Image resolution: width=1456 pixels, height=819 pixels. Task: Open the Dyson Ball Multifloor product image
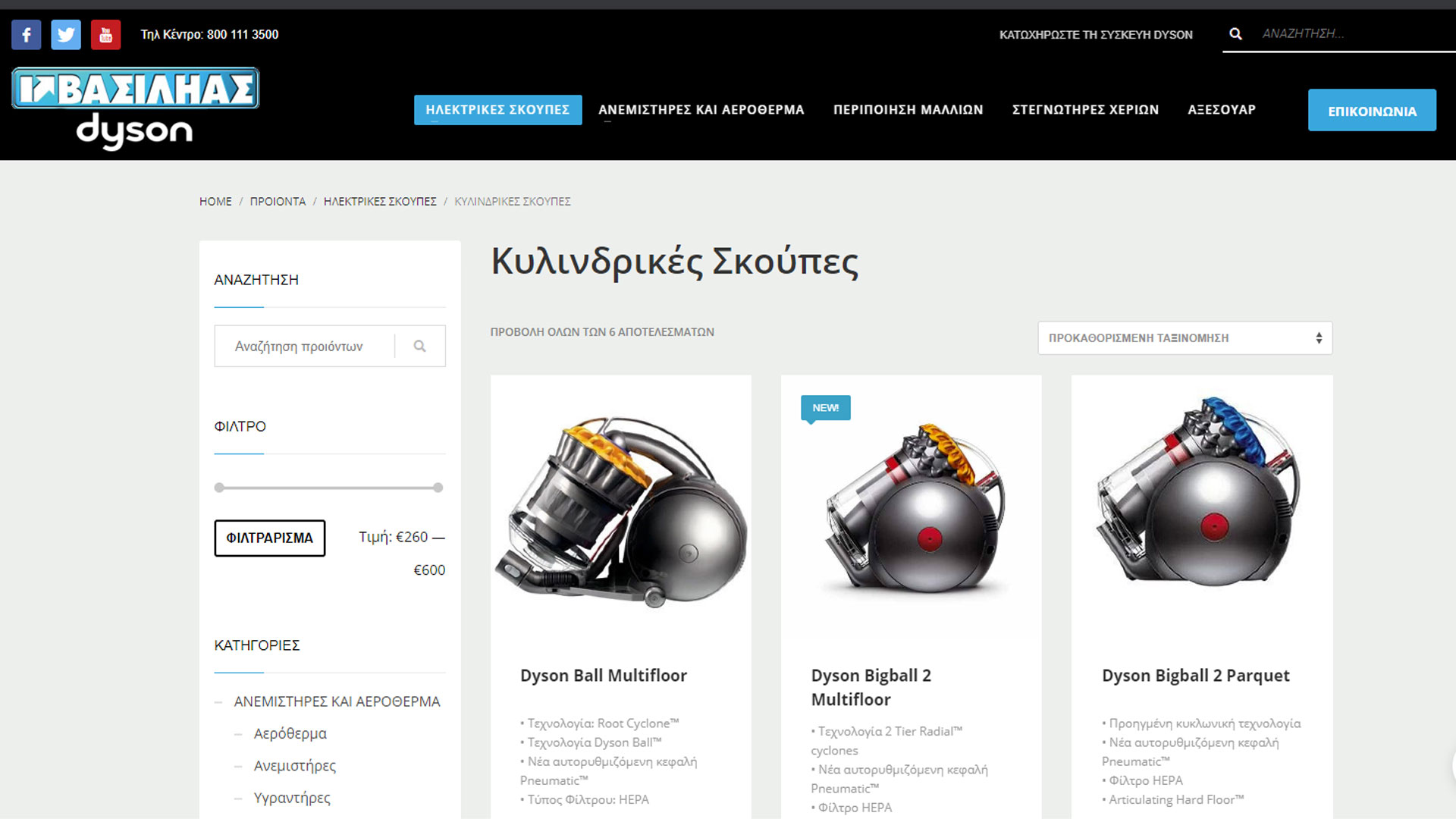point(621,510)
